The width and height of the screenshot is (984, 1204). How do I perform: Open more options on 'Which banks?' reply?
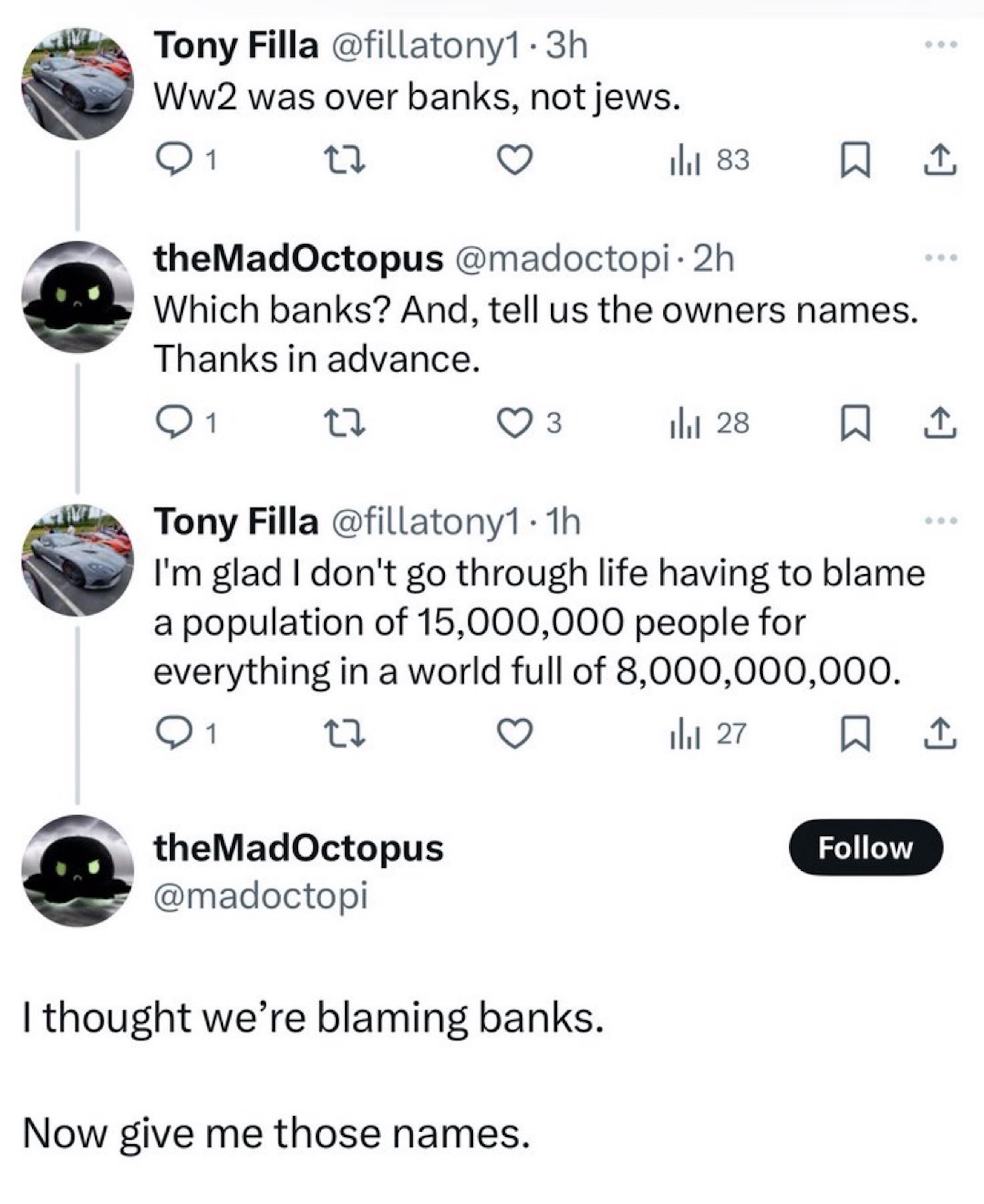[941, 258]
